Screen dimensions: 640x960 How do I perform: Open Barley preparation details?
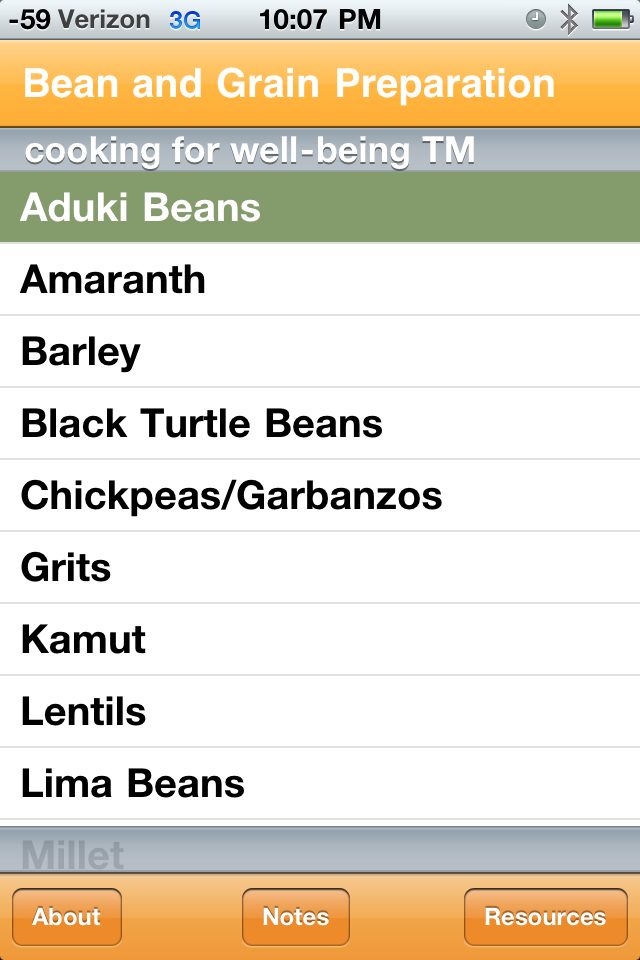(x=320, y=352)
